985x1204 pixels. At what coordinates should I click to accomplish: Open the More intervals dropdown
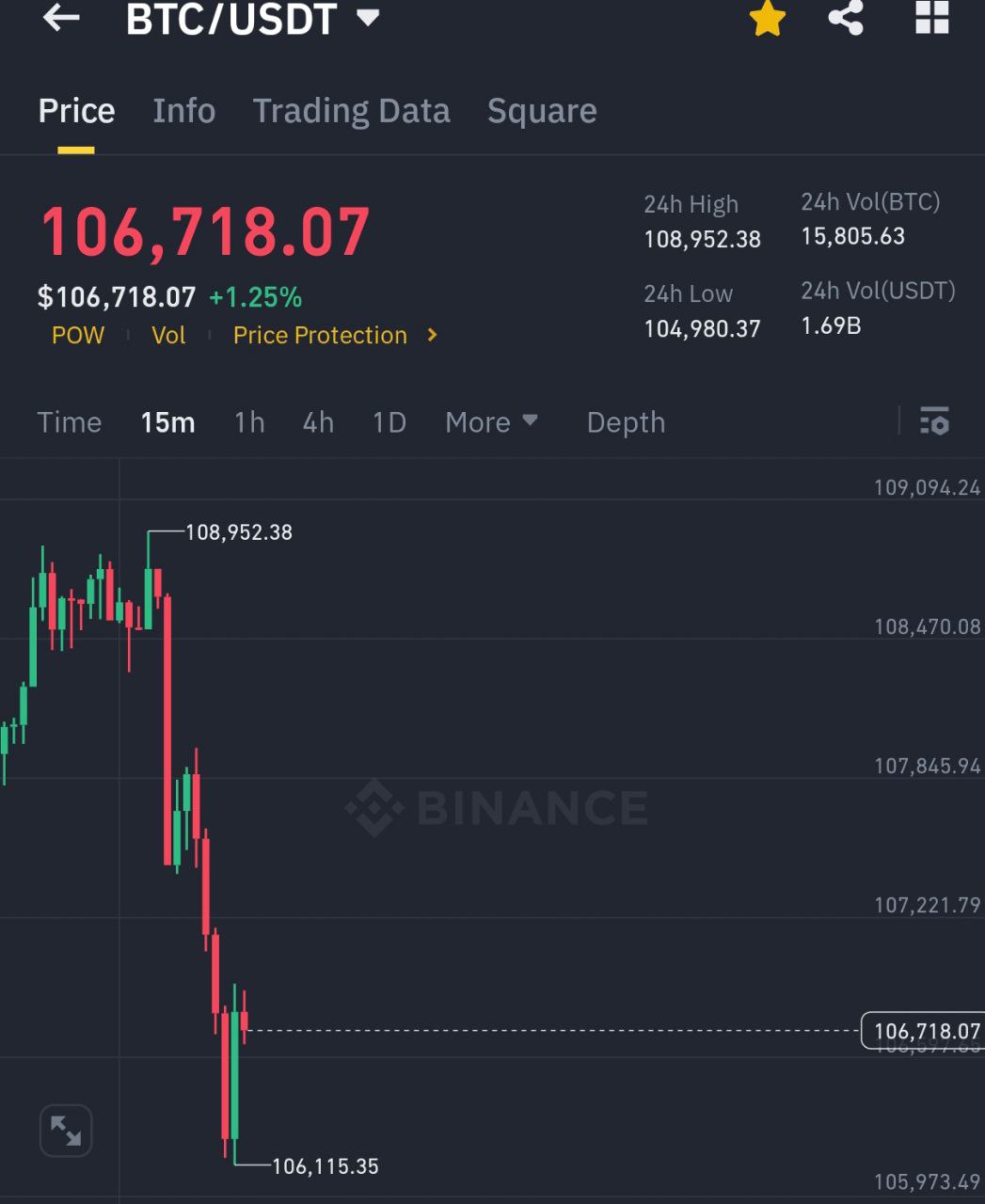pos(491,422)
